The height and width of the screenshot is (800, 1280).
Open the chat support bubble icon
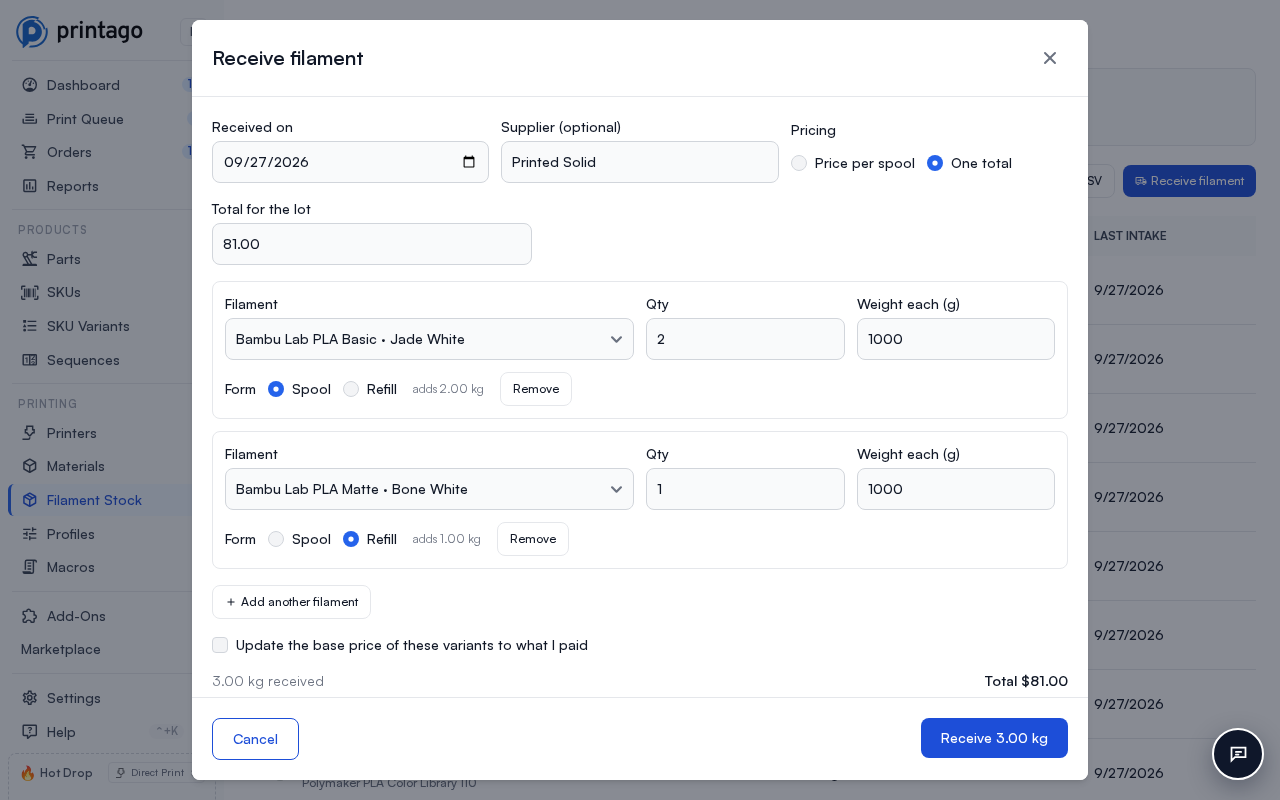tap(1238, 754)
